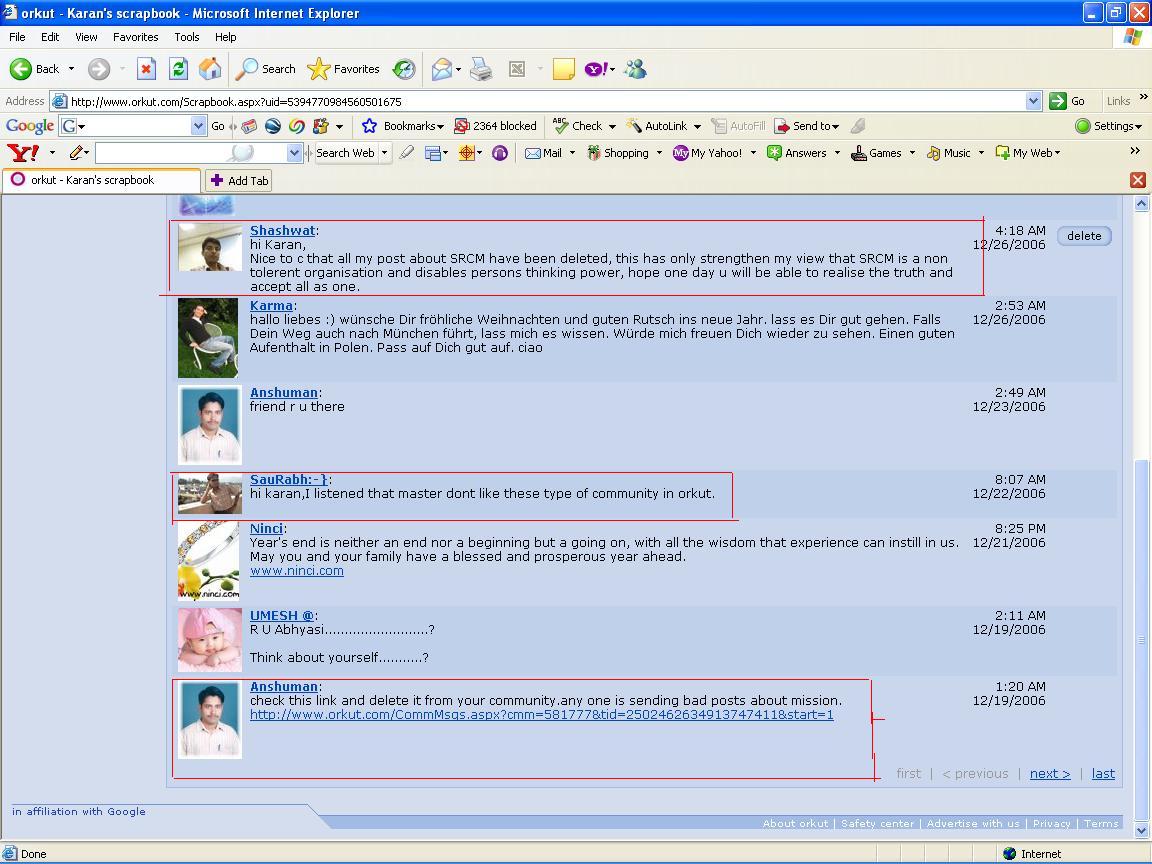Expand Yahoo toolbar overflow chevron
This screenshot has height=864, width=1152.
click(1135, 151)
